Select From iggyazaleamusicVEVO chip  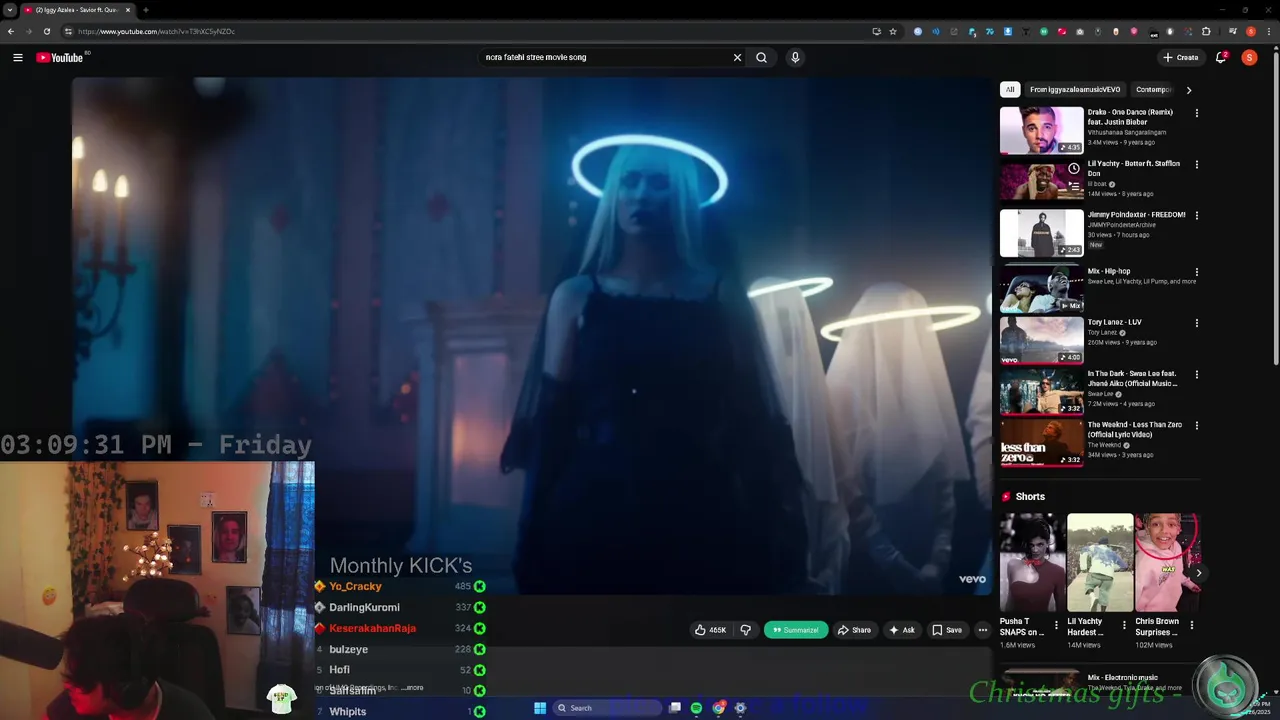(x=1075, y=90)
